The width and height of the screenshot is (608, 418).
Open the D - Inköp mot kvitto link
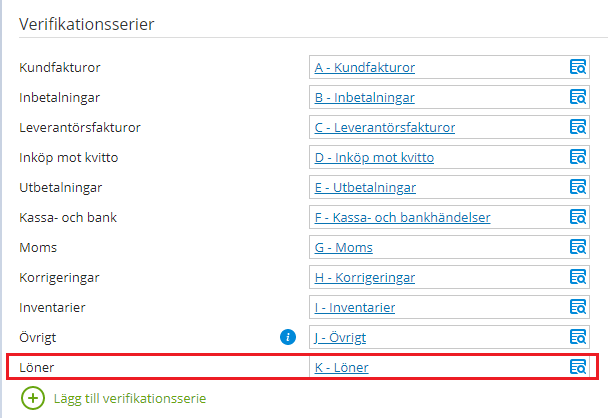tap(374, 158)
